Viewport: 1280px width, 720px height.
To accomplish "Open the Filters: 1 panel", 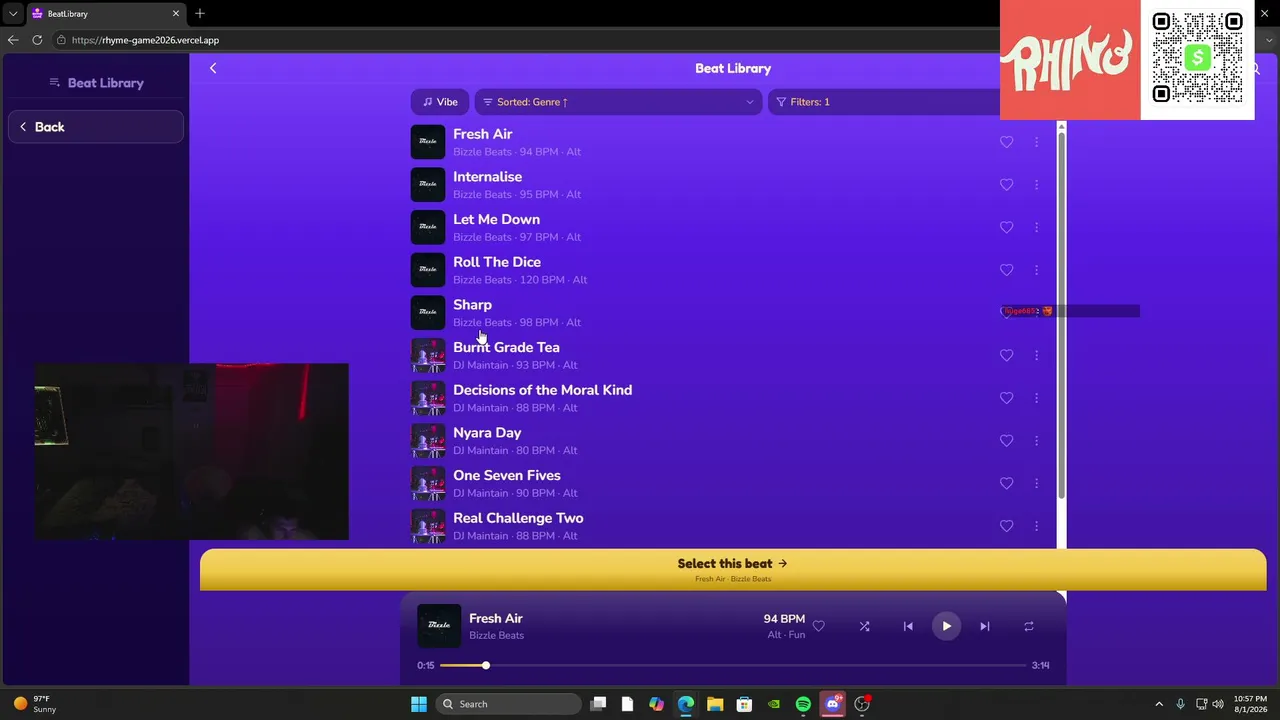I will (x=884, y=102).
